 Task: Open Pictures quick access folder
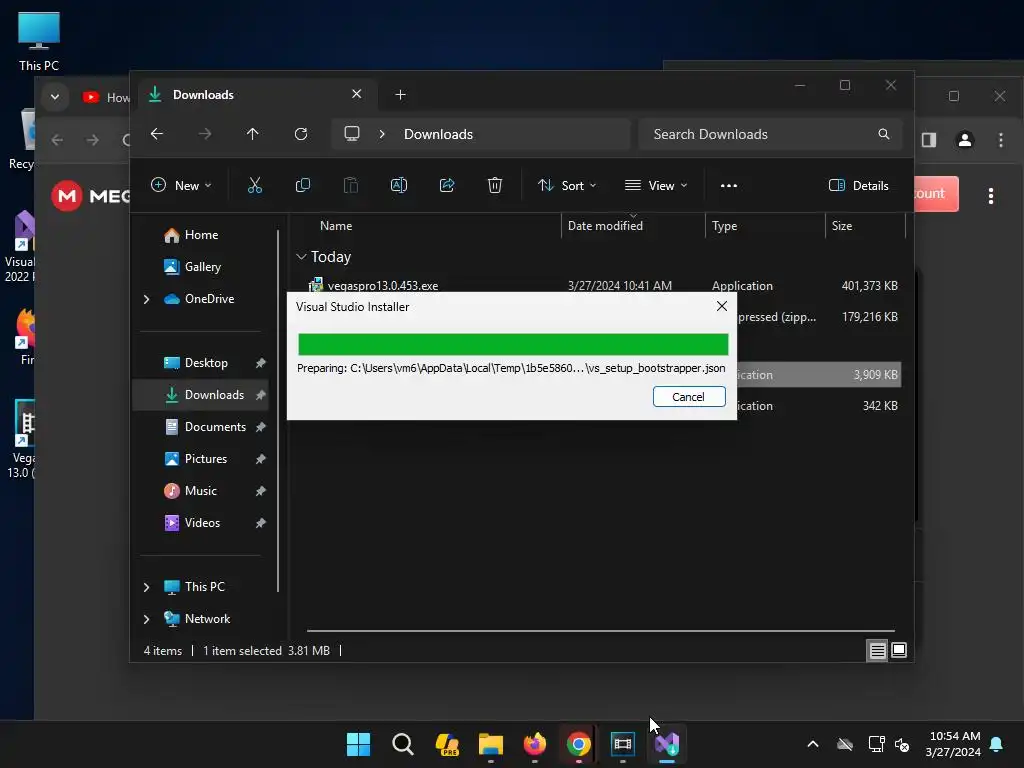[206, 458]
